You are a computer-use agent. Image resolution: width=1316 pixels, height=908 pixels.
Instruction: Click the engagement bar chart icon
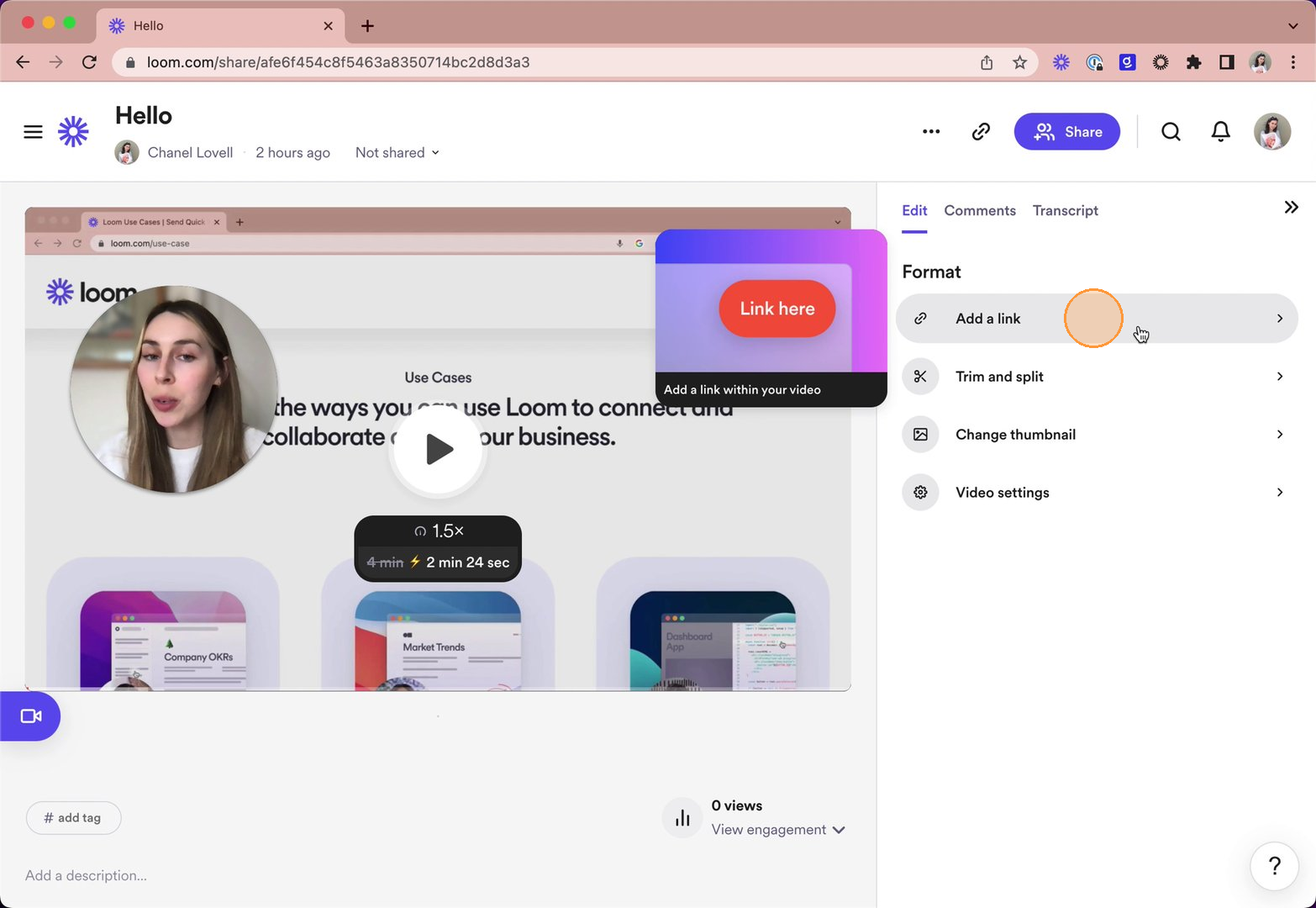[x=682, y=818]
